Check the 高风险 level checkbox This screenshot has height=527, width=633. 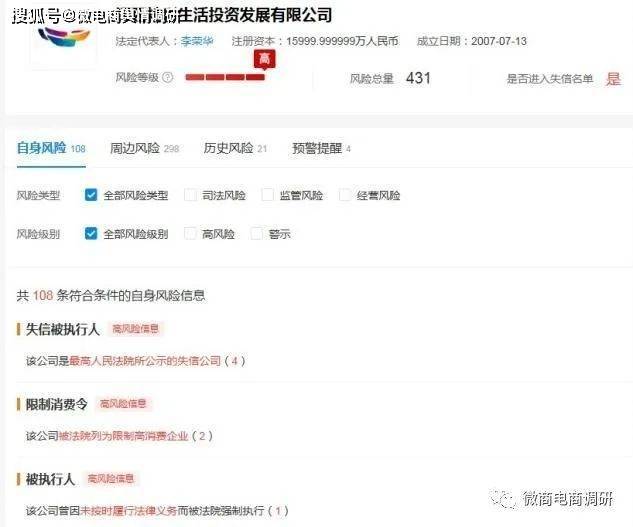(x=190, y=233)
